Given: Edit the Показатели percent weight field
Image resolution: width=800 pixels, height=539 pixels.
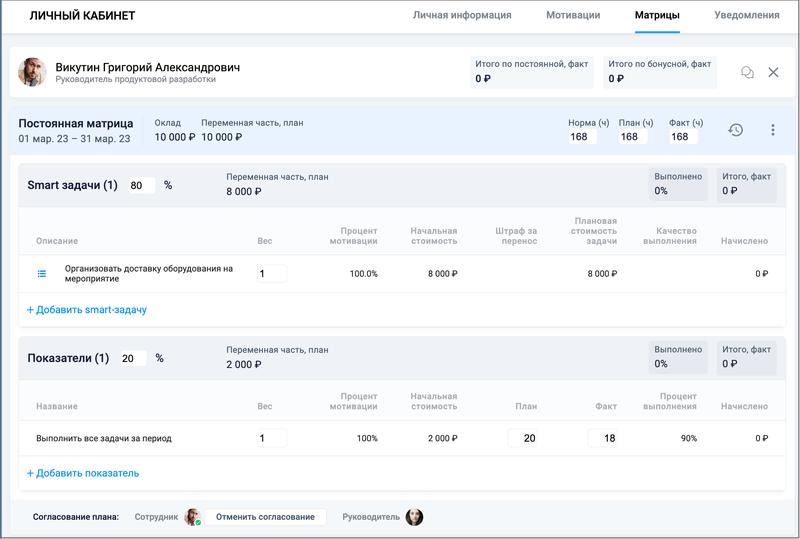Looking at the screenshot, I should [x=133, y=358].
